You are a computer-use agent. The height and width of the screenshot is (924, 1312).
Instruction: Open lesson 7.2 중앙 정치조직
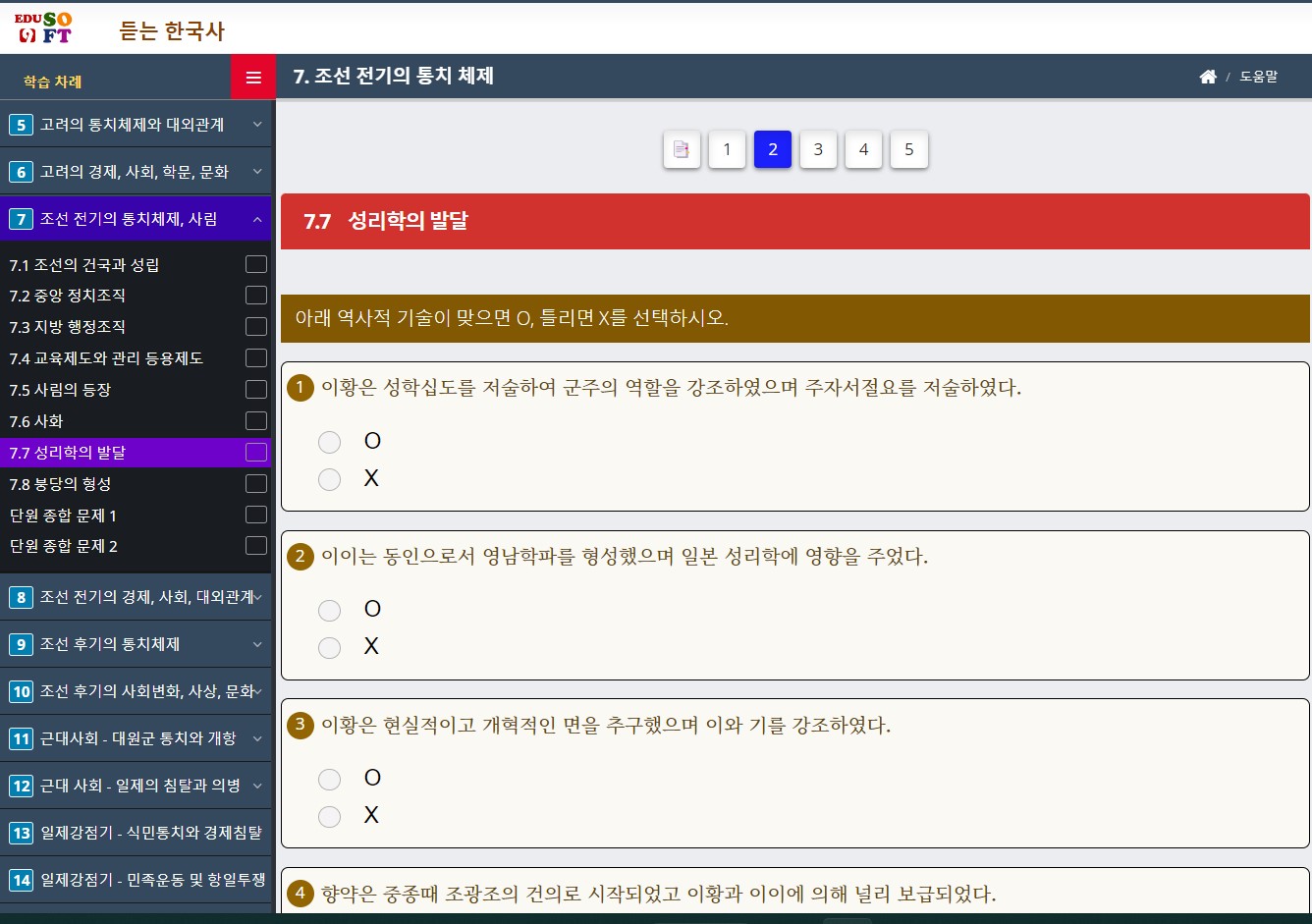(67, 295)
